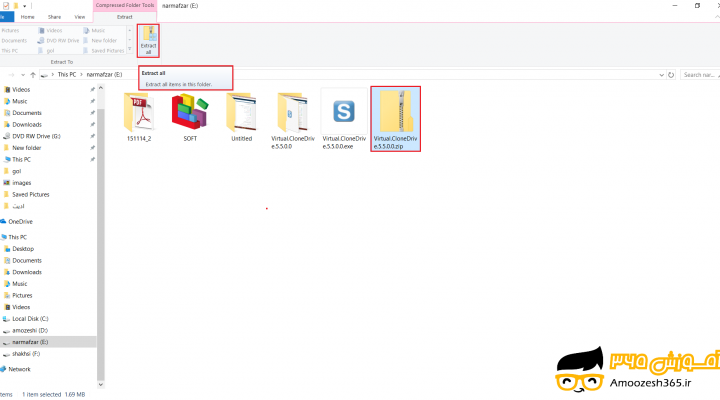Click navigation pane scrollbar down arrow

(x=101, y=385)
